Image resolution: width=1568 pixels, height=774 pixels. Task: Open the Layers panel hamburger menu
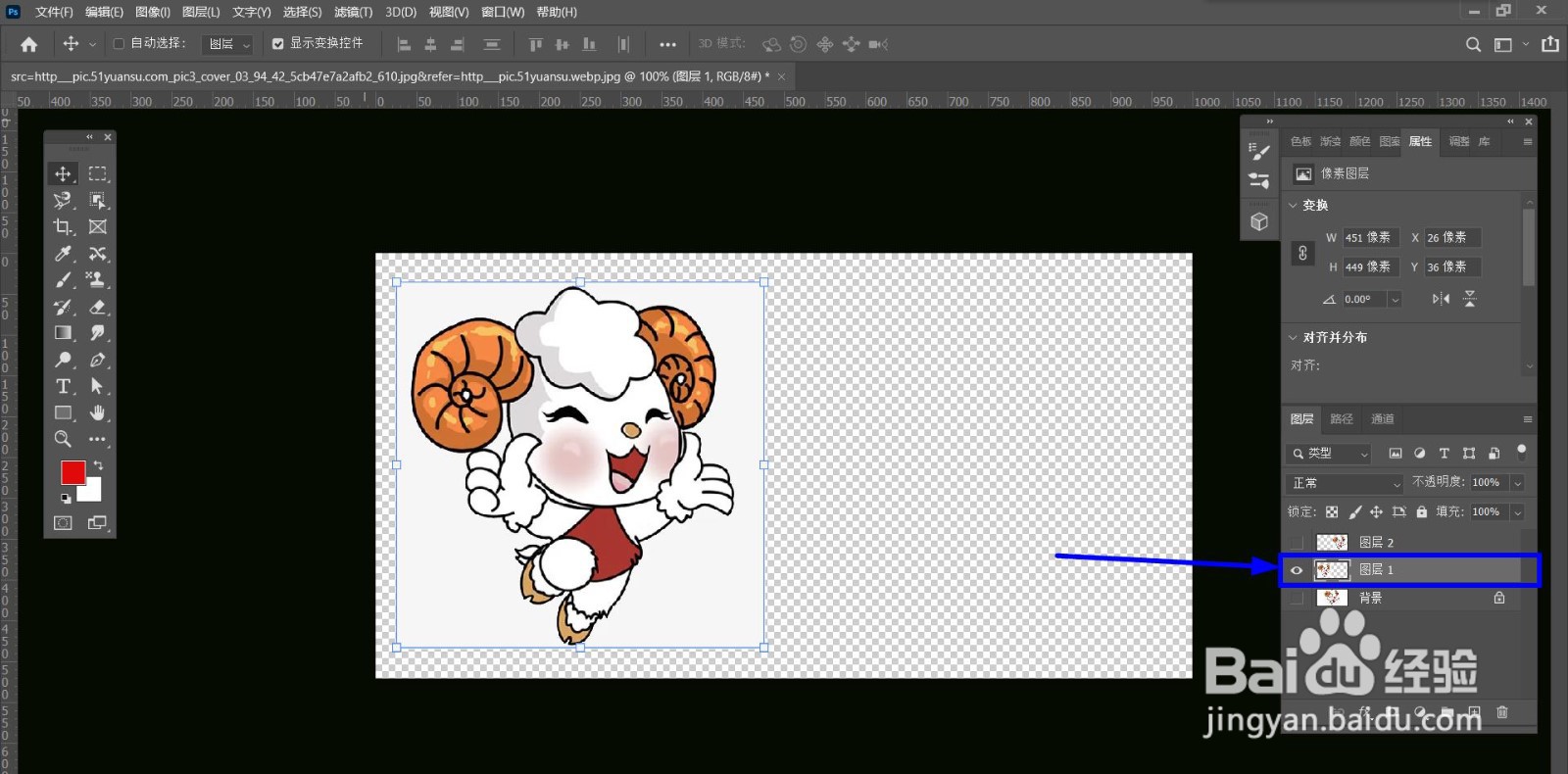coord(1527,419)
